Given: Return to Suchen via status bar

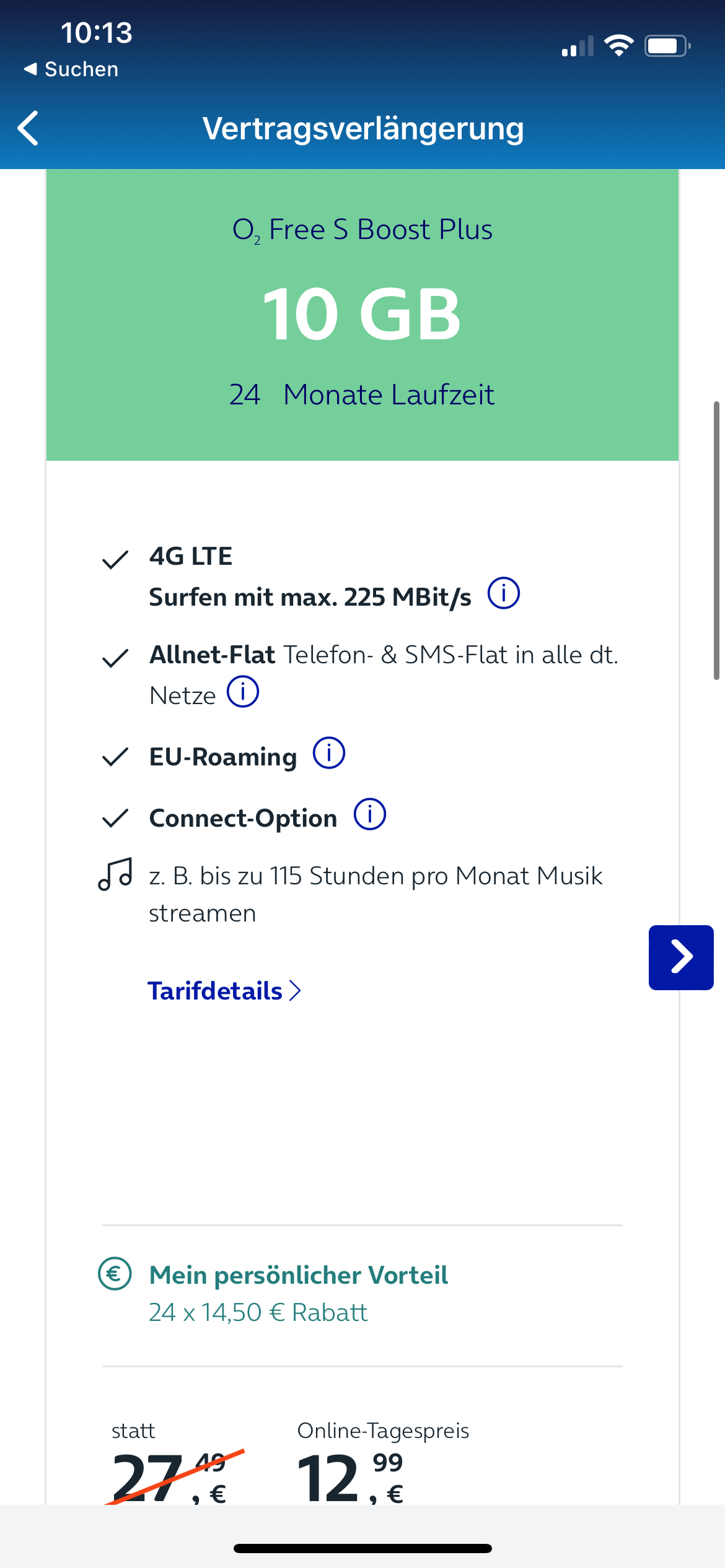Looking at the screenshot, I should pyautogui.click(x=71, y=69).
